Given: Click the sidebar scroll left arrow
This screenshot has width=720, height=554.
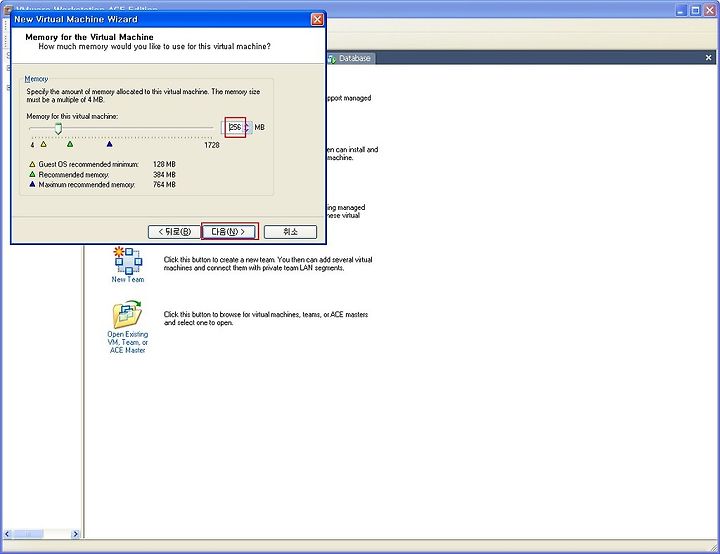Looking at the screenshot, I should 7,534.
